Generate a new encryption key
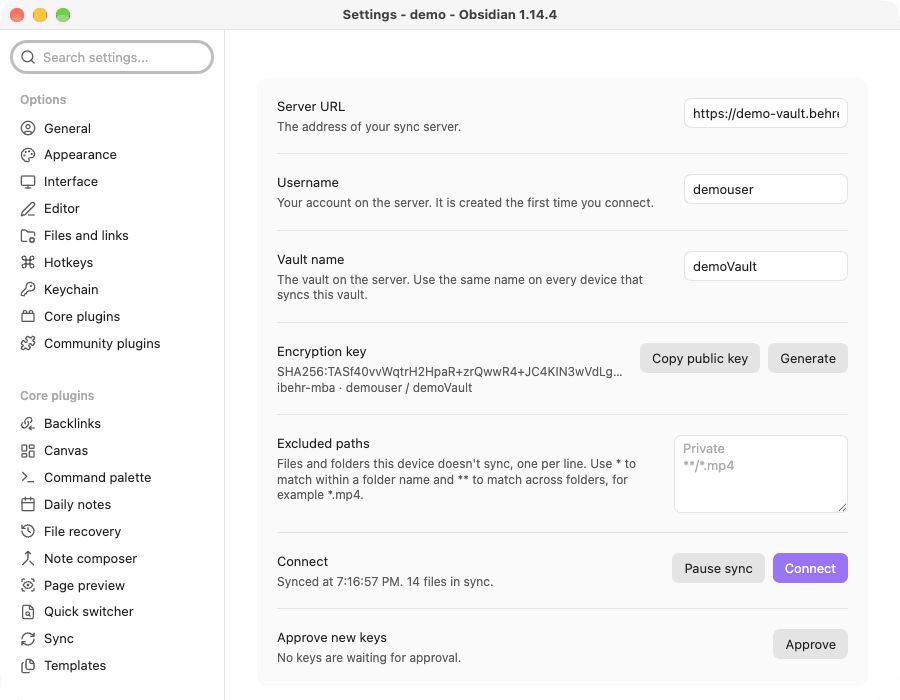 click(x=808, y=359)
